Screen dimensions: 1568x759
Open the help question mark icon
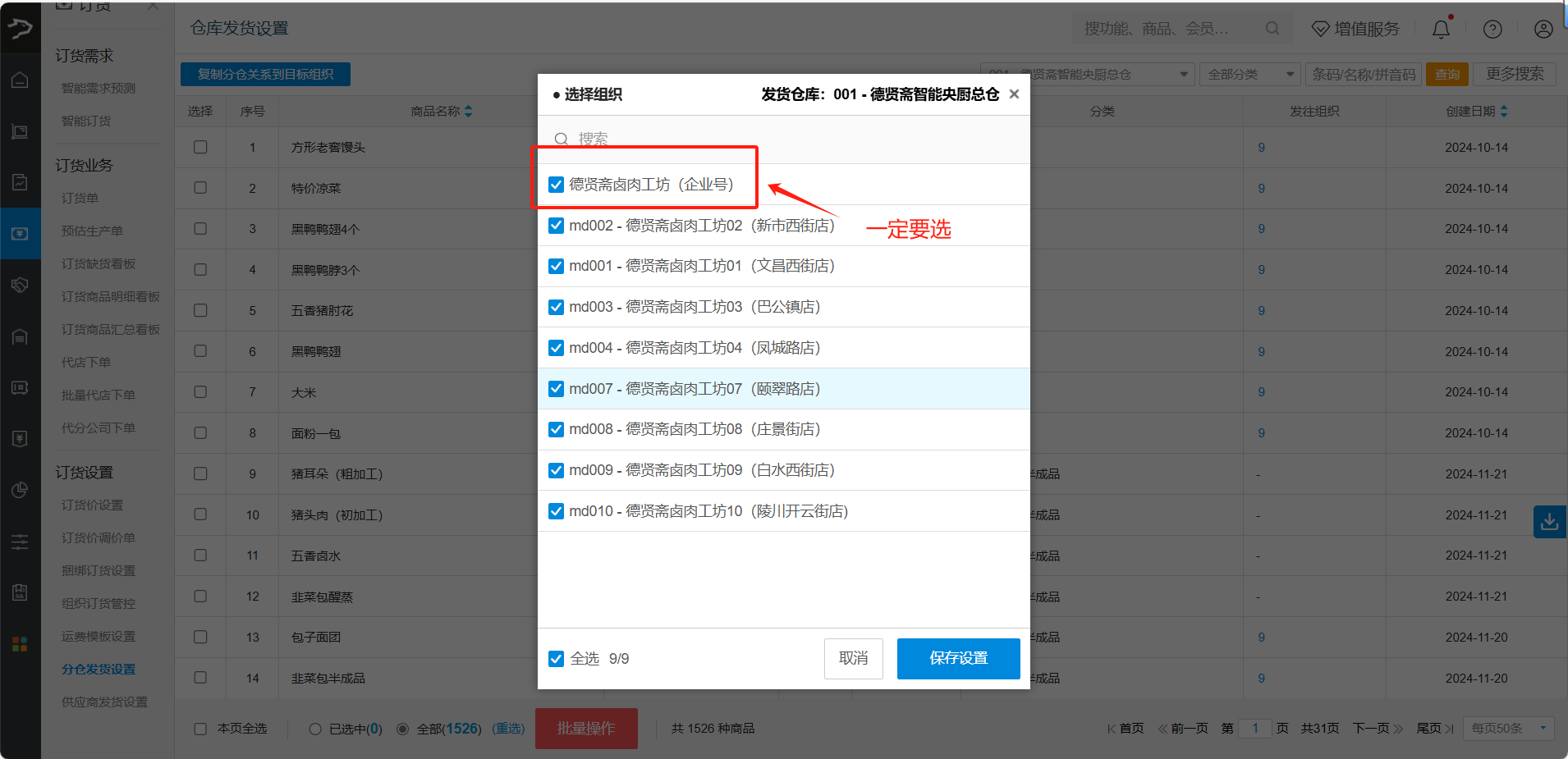coord(1492,29)
